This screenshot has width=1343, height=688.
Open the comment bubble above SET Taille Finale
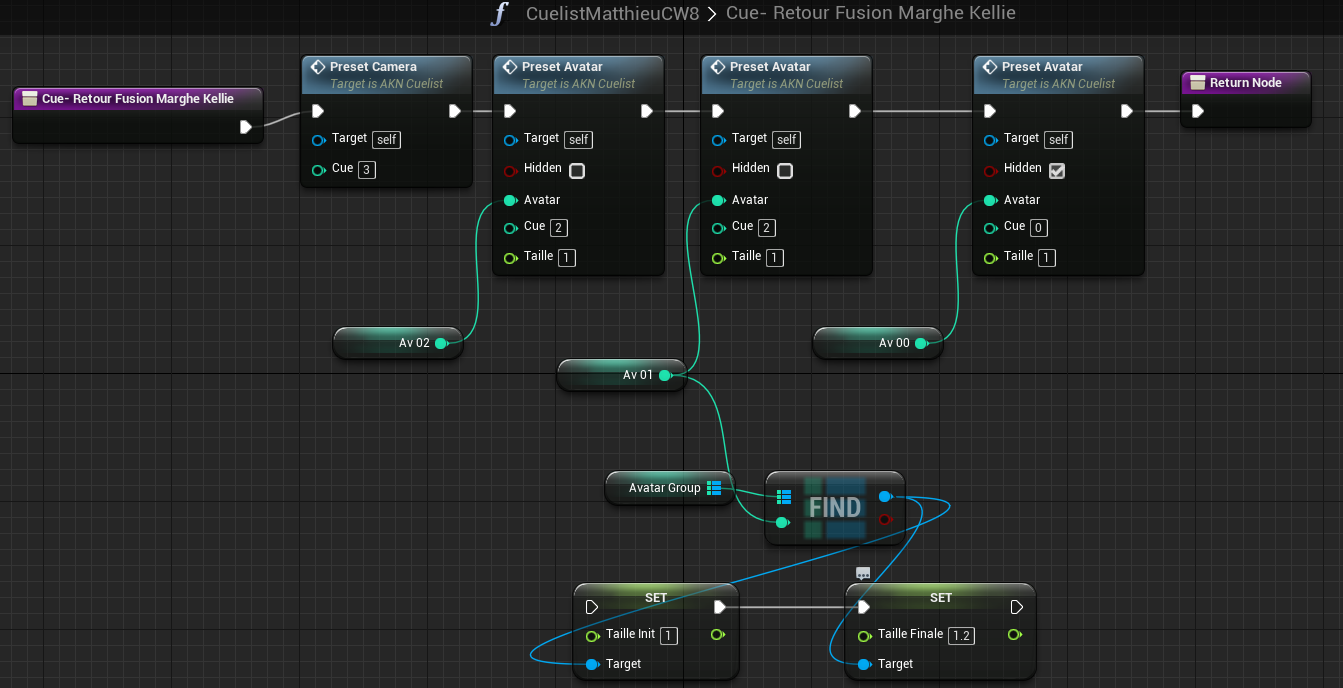pos(863,574)
